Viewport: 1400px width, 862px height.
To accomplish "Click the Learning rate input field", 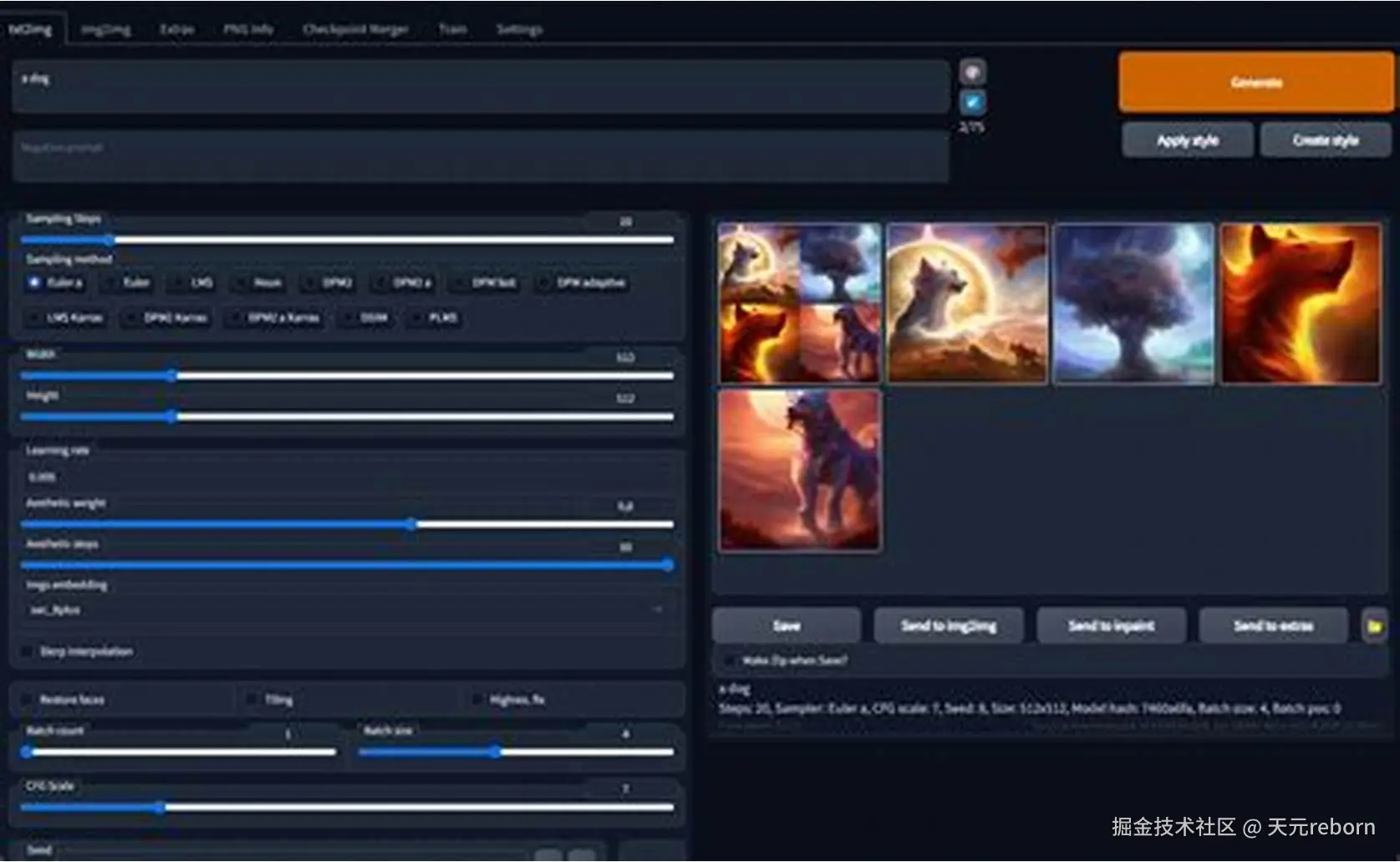I will coord(347,477).
